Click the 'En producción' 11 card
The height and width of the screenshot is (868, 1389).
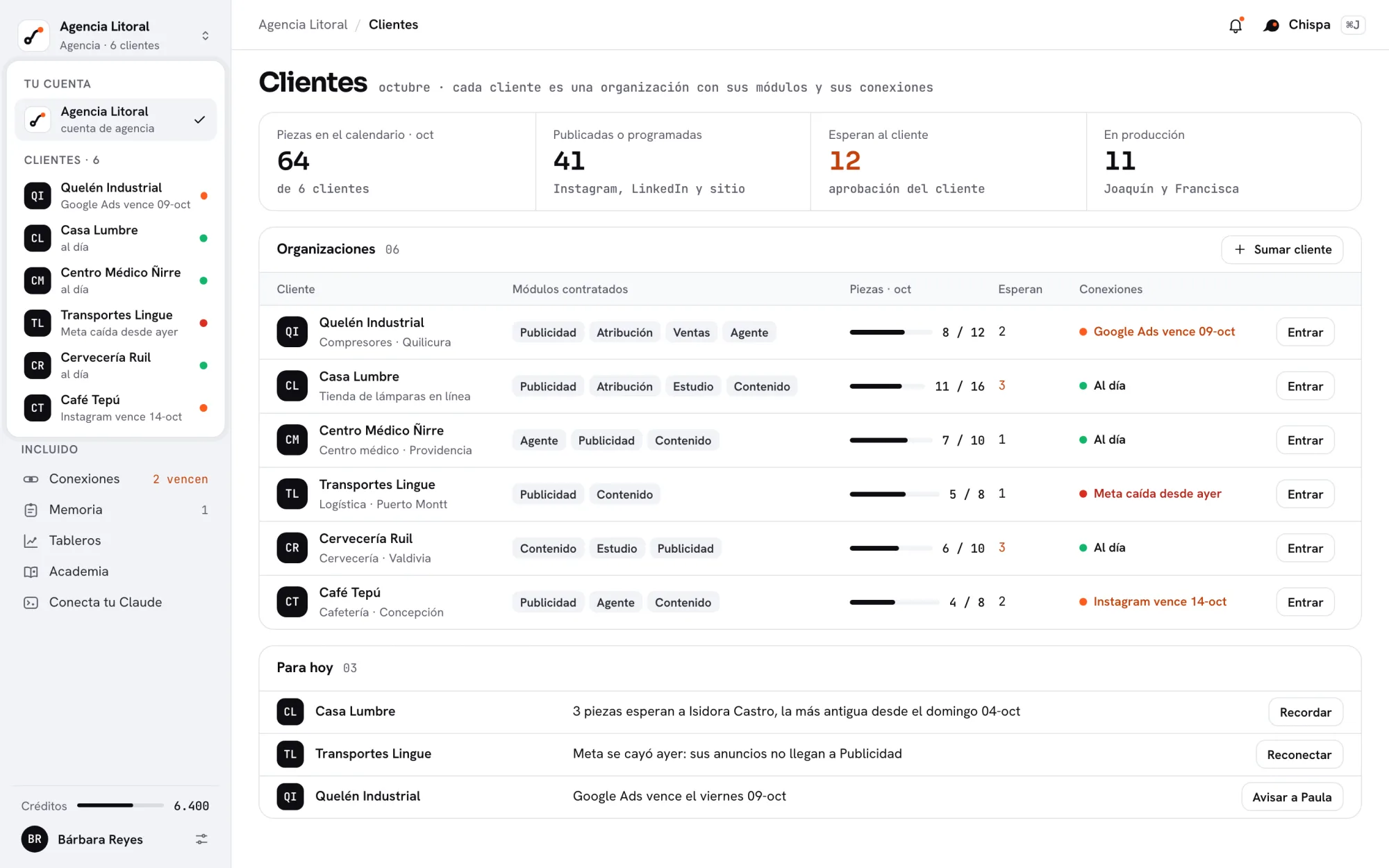tap(1224, 162)
